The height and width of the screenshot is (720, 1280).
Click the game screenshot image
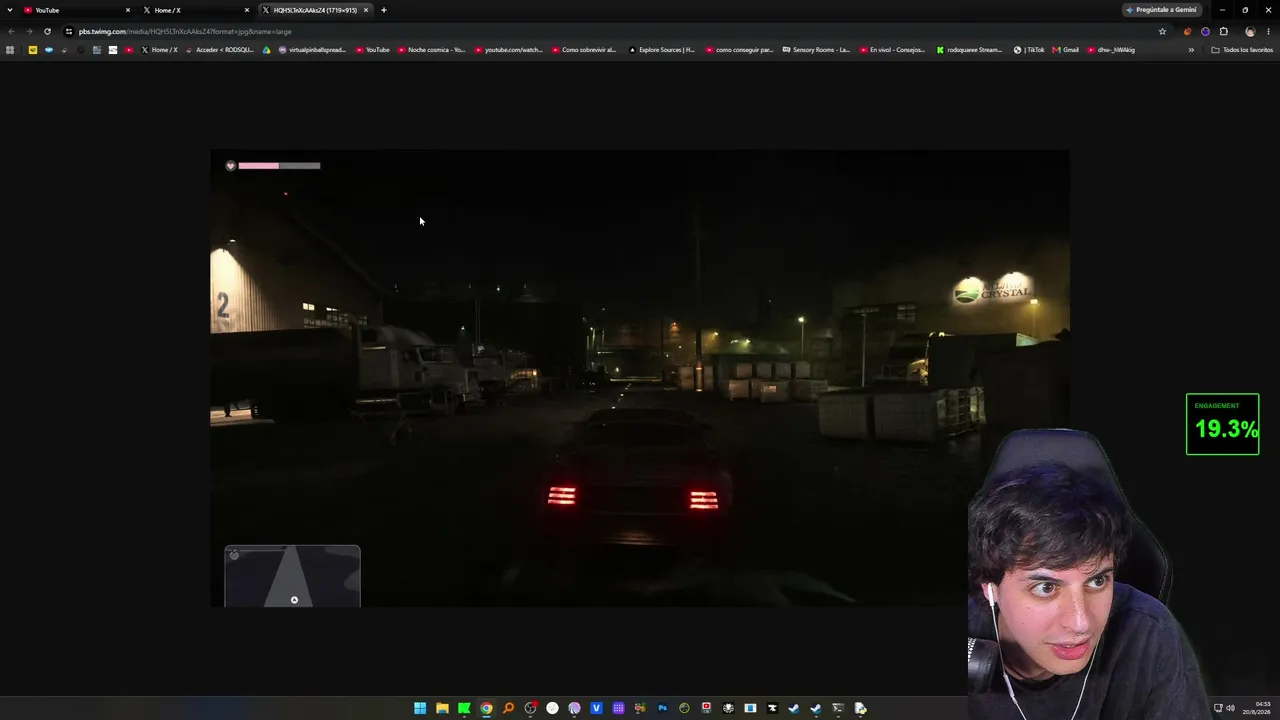(640, 378)
